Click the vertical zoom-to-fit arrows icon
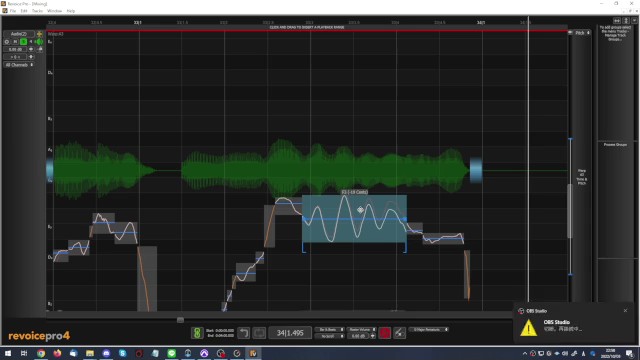 pos(626,20)
